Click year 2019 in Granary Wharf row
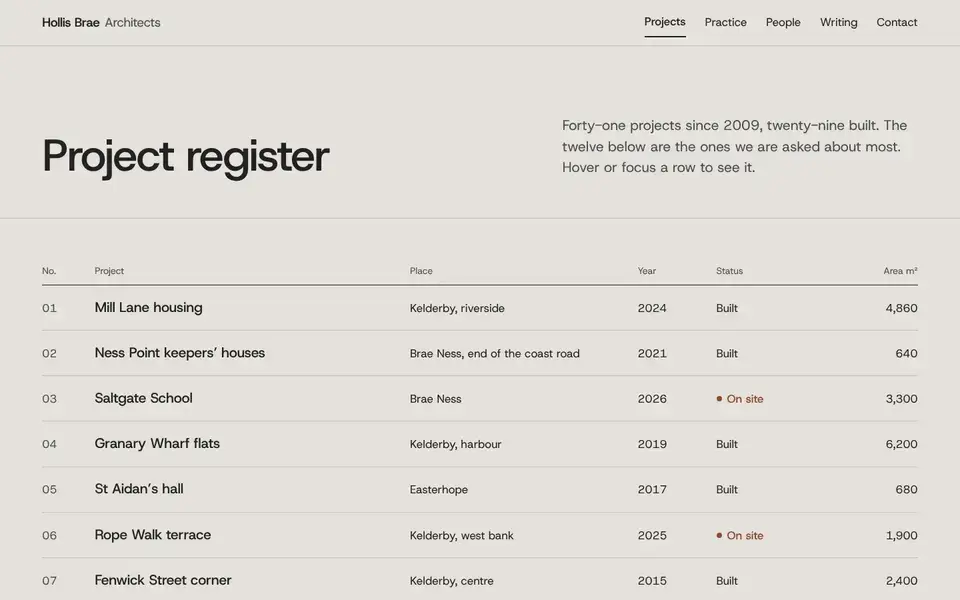Viewport: 960px width, 600px height. [x=652, y=444]
